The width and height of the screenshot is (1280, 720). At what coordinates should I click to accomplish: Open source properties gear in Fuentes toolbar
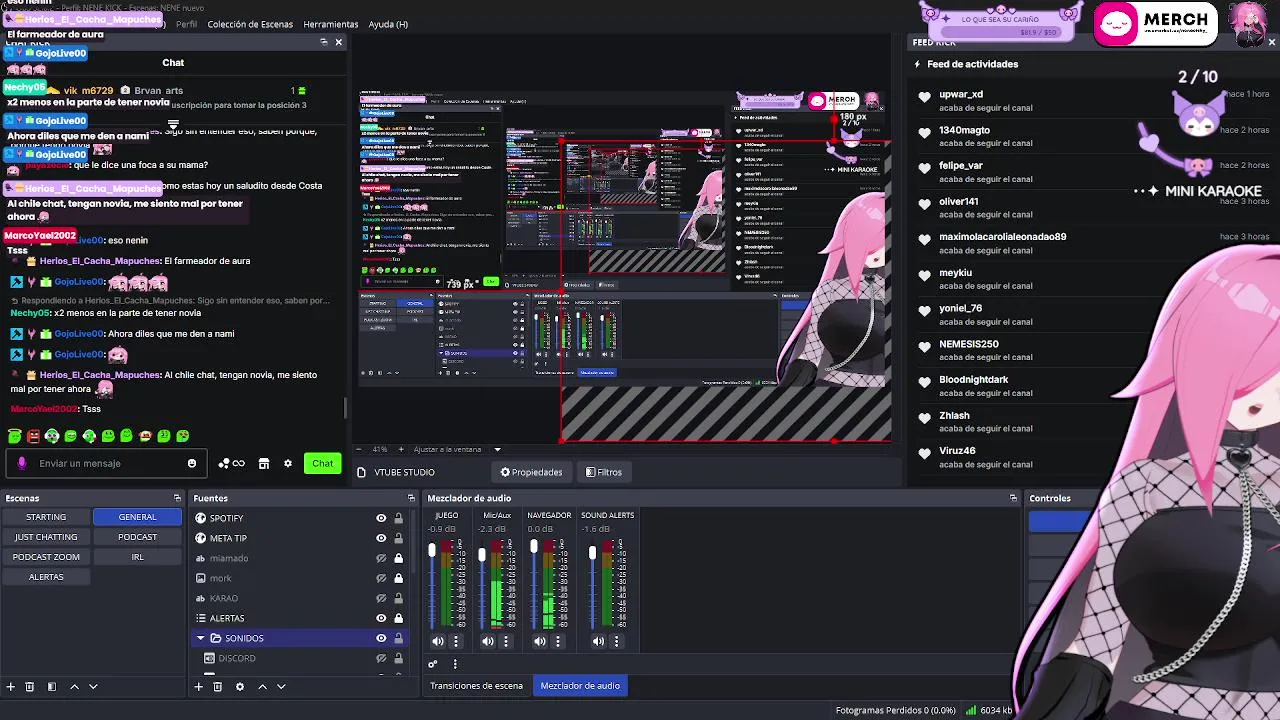pyautogui.click(x=239, y=686)
